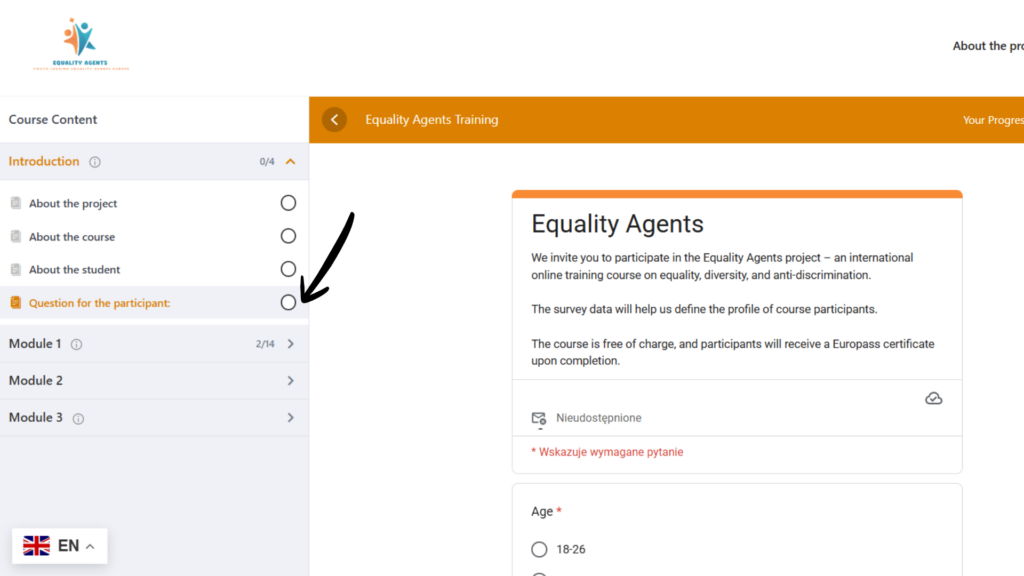
Task: Collapse the Introduction section chevron
Action: pyautogui.click(x=290, y=161)
